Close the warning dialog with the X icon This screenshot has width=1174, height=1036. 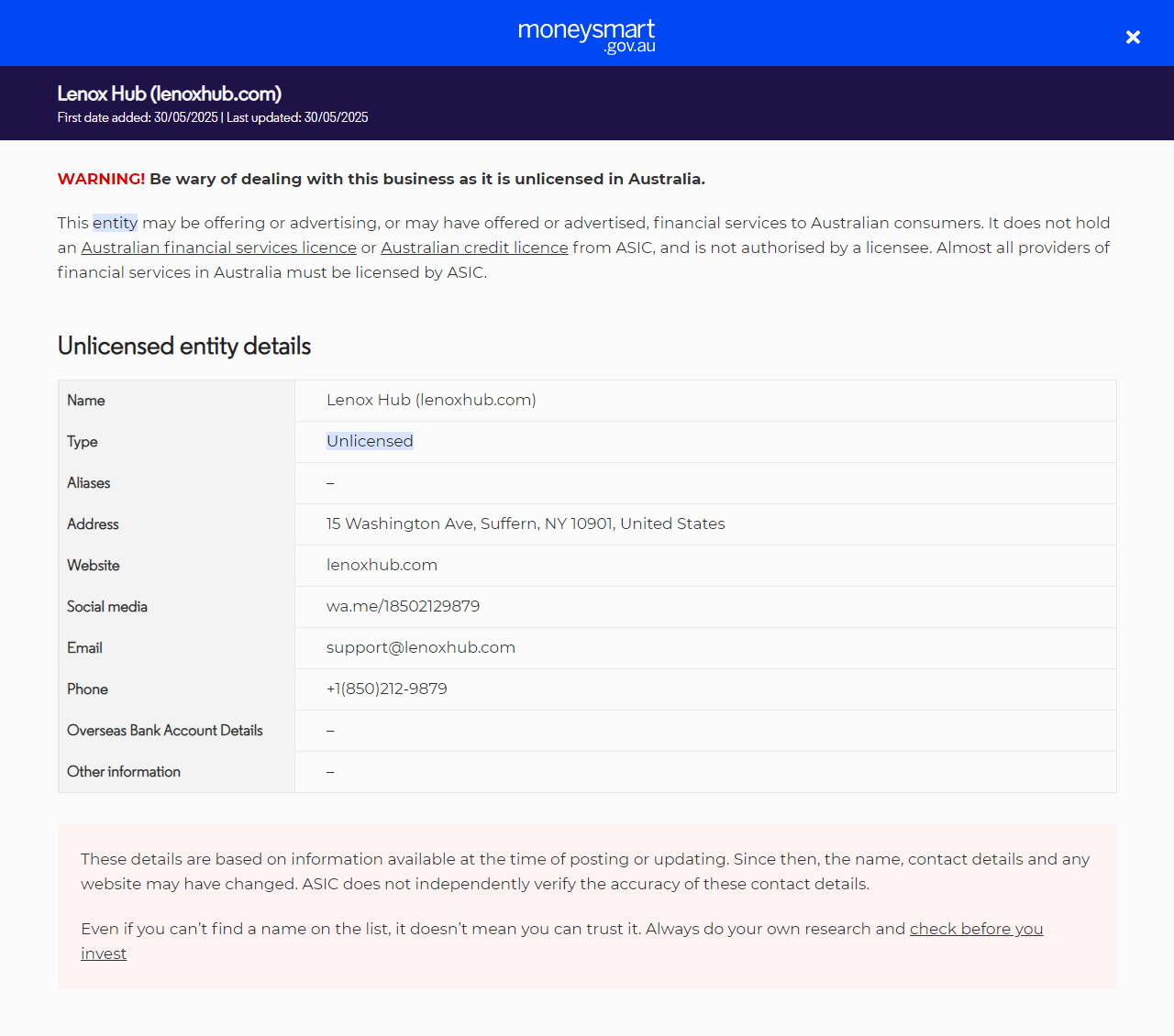(1133, 37)
